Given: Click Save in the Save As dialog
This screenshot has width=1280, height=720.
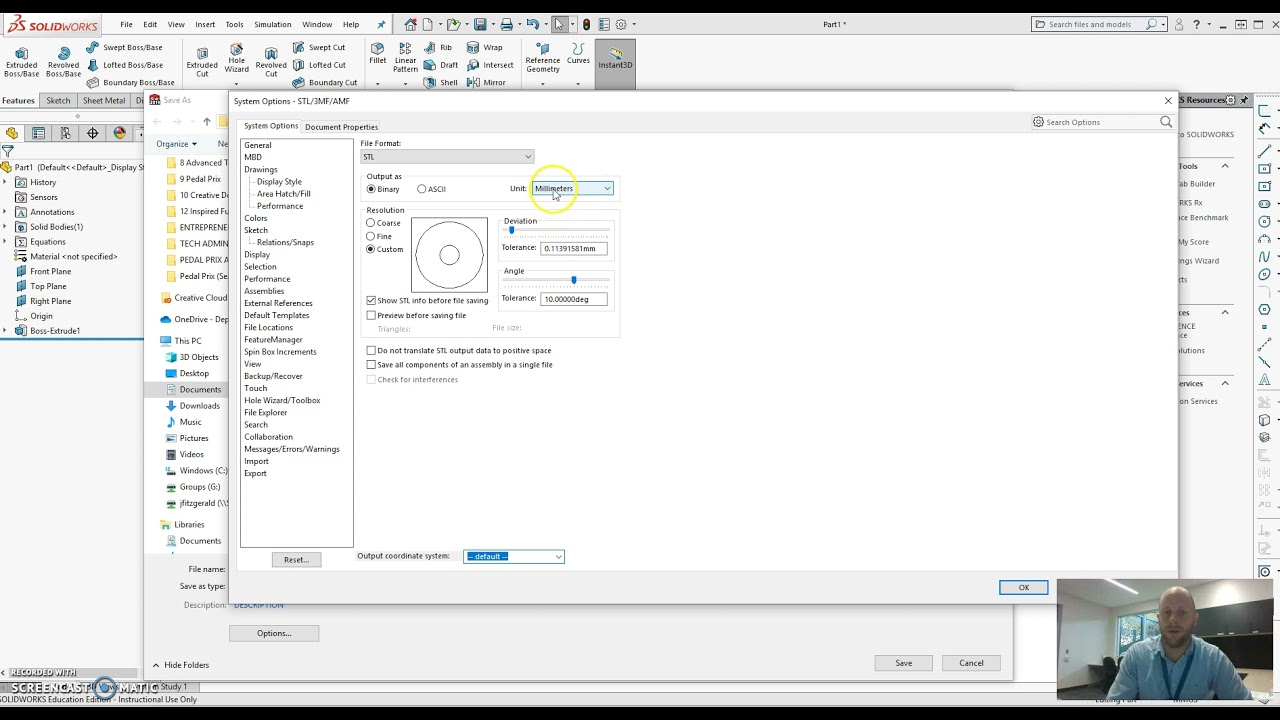Looking at the screenshot, I should (903, 663).
